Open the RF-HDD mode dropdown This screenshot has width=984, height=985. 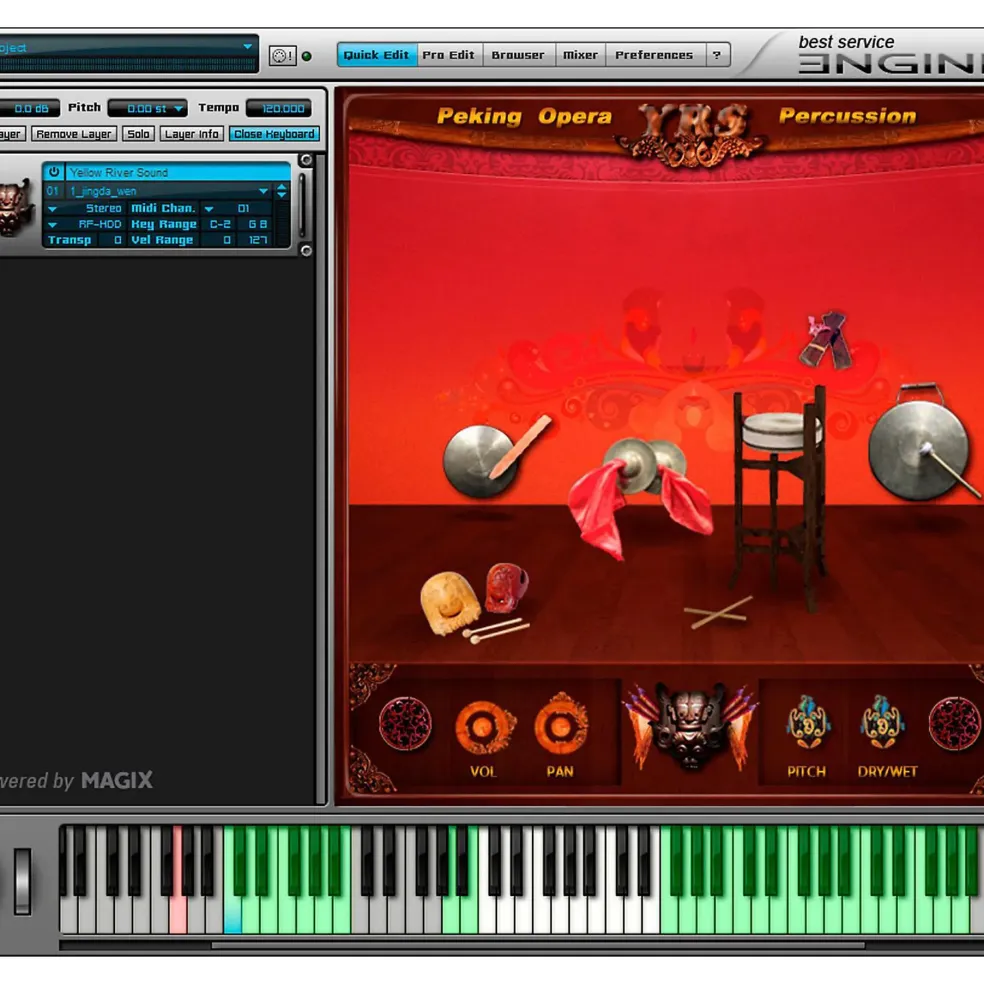53,224
